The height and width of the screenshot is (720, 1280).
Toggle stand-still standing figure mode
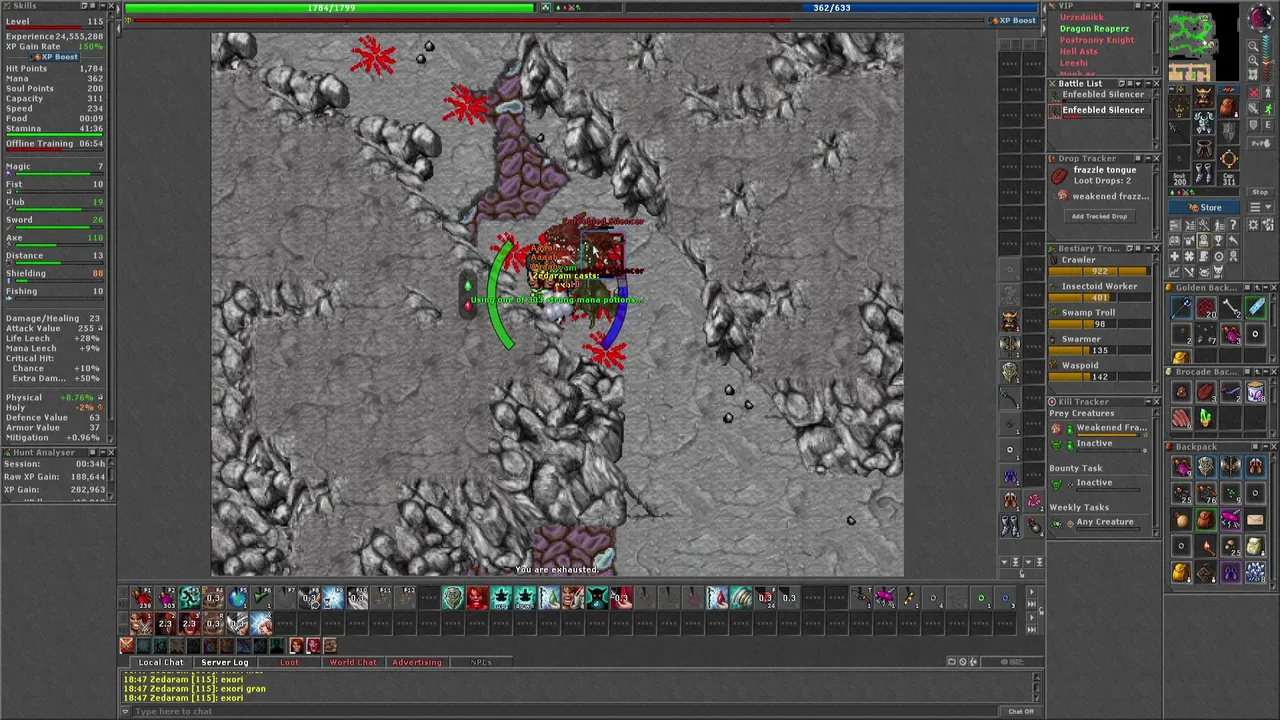point(1267,93)
